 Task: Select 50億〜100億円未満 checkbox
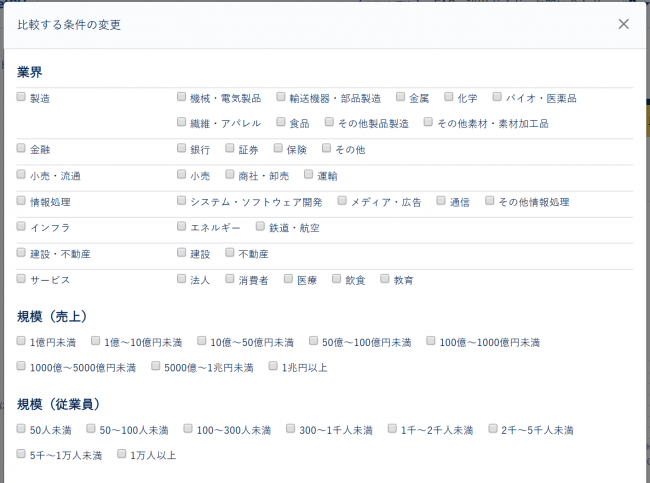coord(313,341)
